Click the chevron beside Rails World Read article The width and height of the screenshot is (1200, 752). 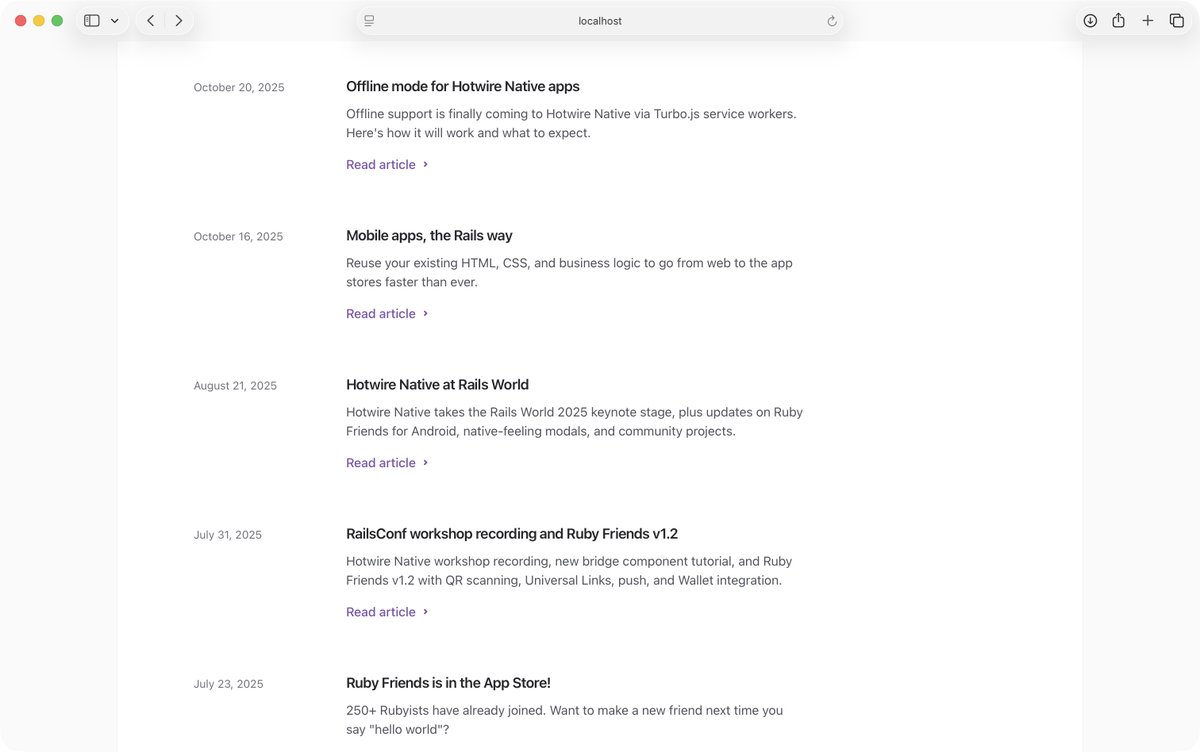point(425,462)
